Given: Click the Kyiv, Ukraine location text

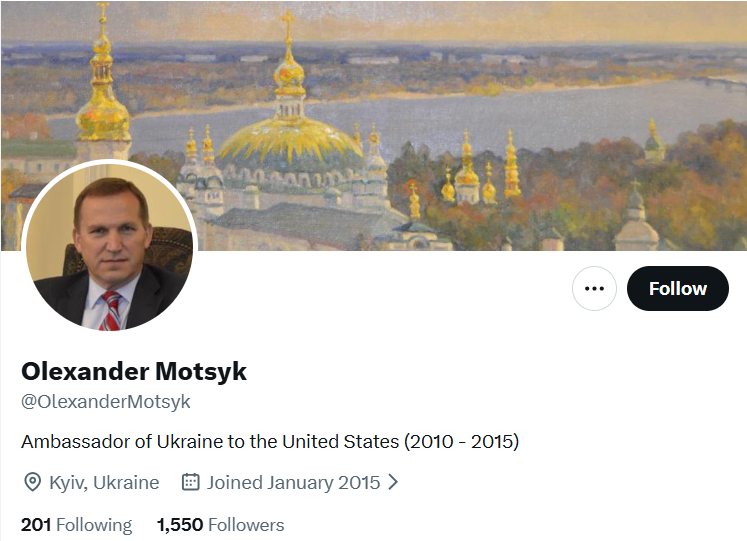Looking at the screenshot, I should (x=104, y=482).
